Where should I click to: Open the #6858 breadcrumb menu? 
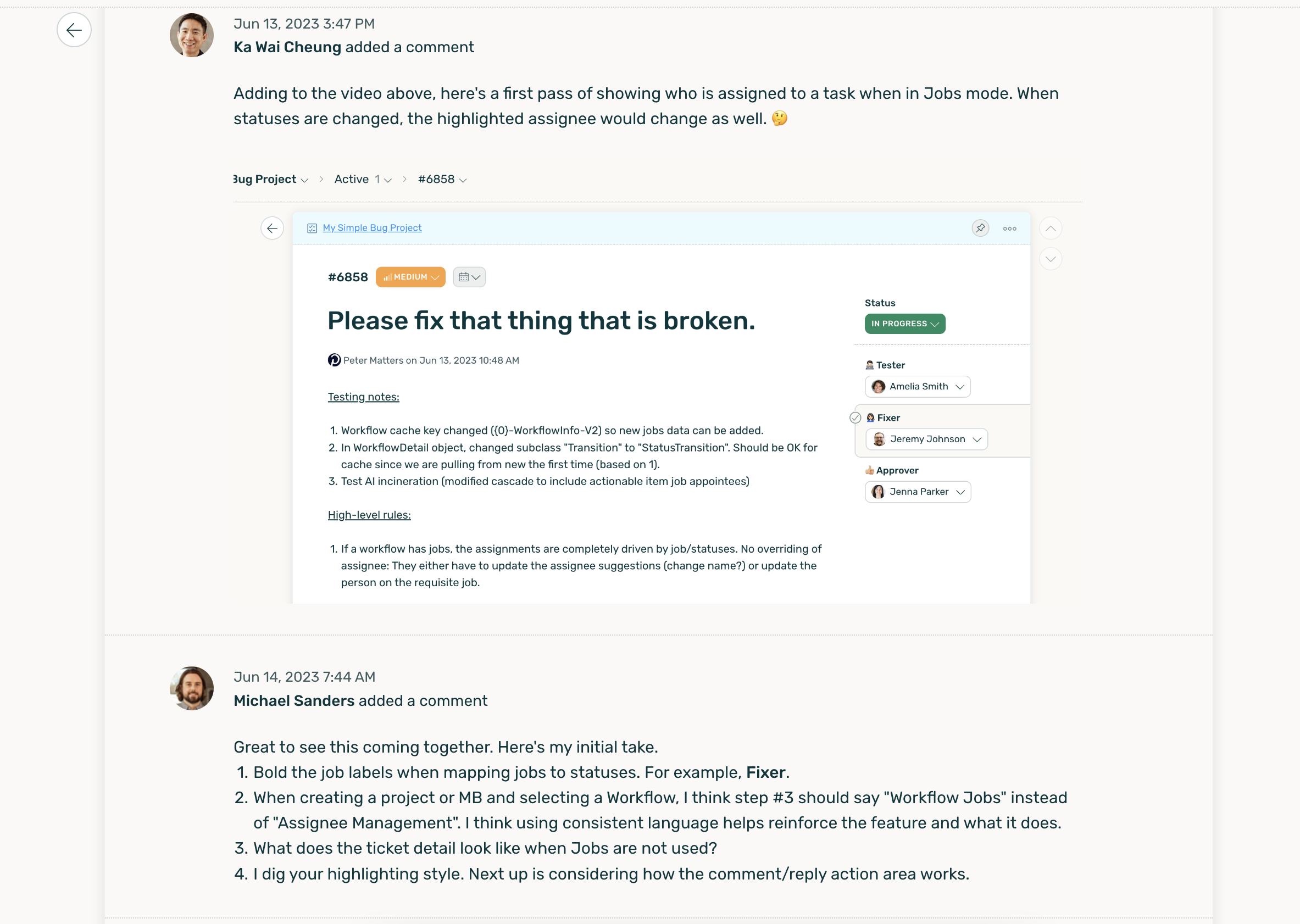pyautogui.click(x=442, y=180)
